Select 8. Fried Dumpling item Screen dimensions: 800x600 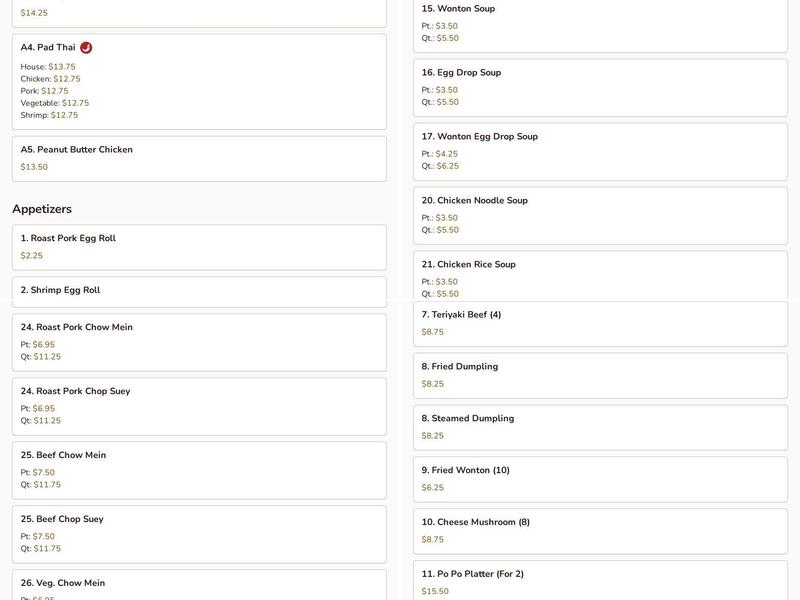600,375
